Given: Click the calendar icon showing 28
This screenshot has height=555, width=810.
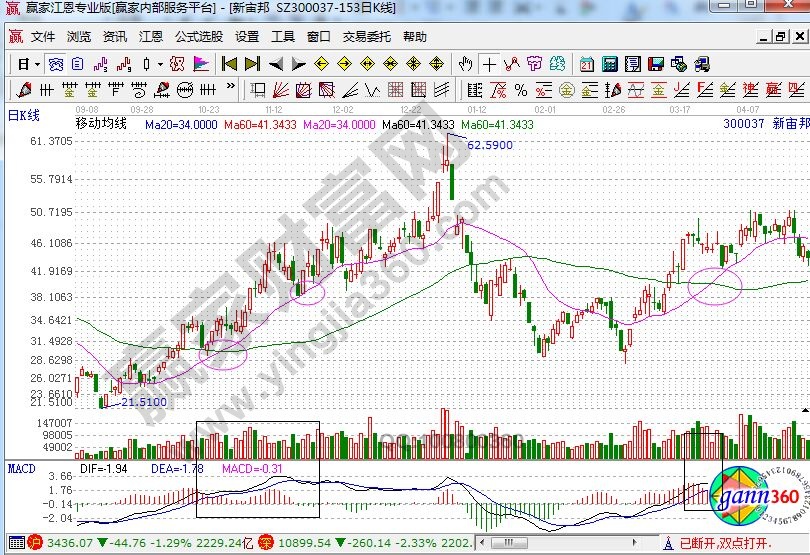Looking at the screenshot, I should pos(584,63).
